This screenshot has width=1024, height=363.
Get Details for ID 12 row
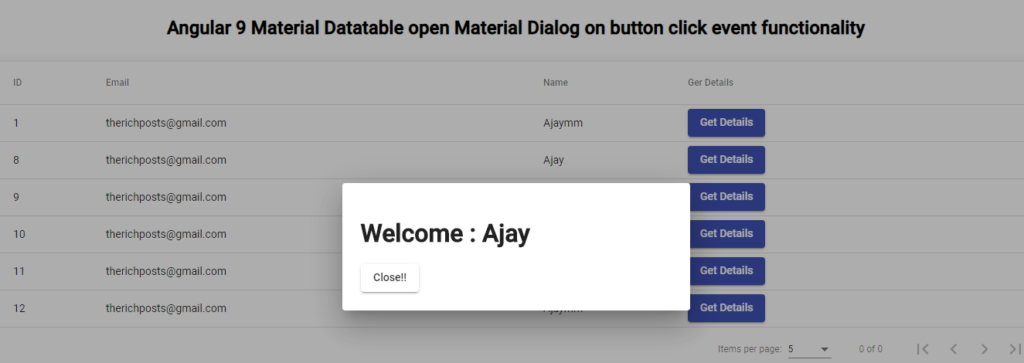728,308
